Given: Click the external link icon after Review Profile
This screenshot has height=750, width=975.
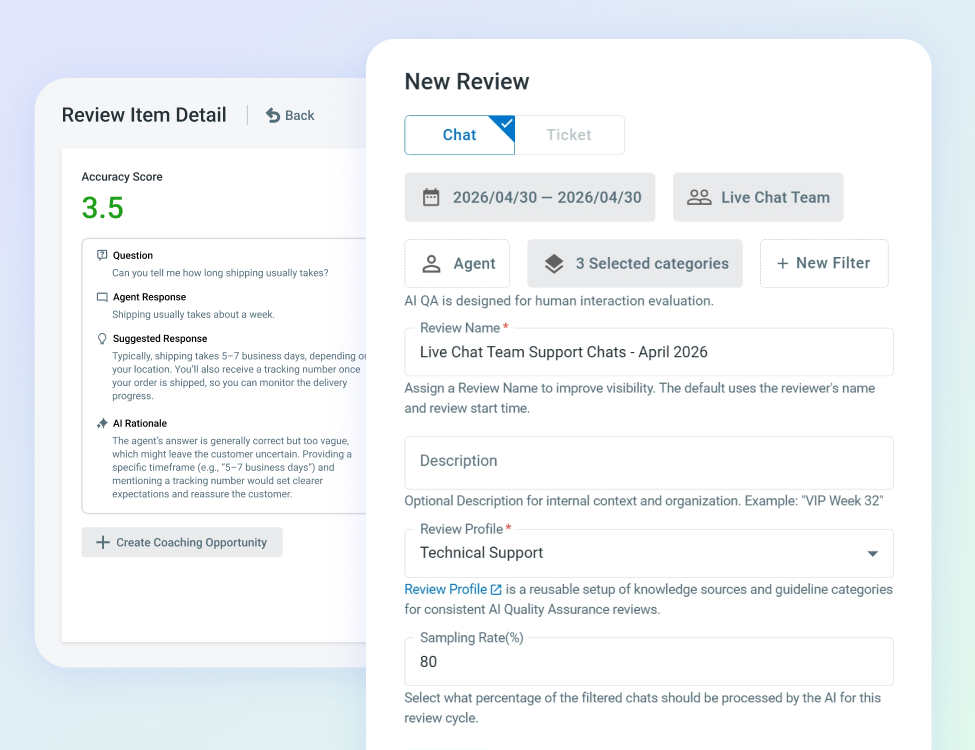Looking at the screenshot, I should (496, 590).
